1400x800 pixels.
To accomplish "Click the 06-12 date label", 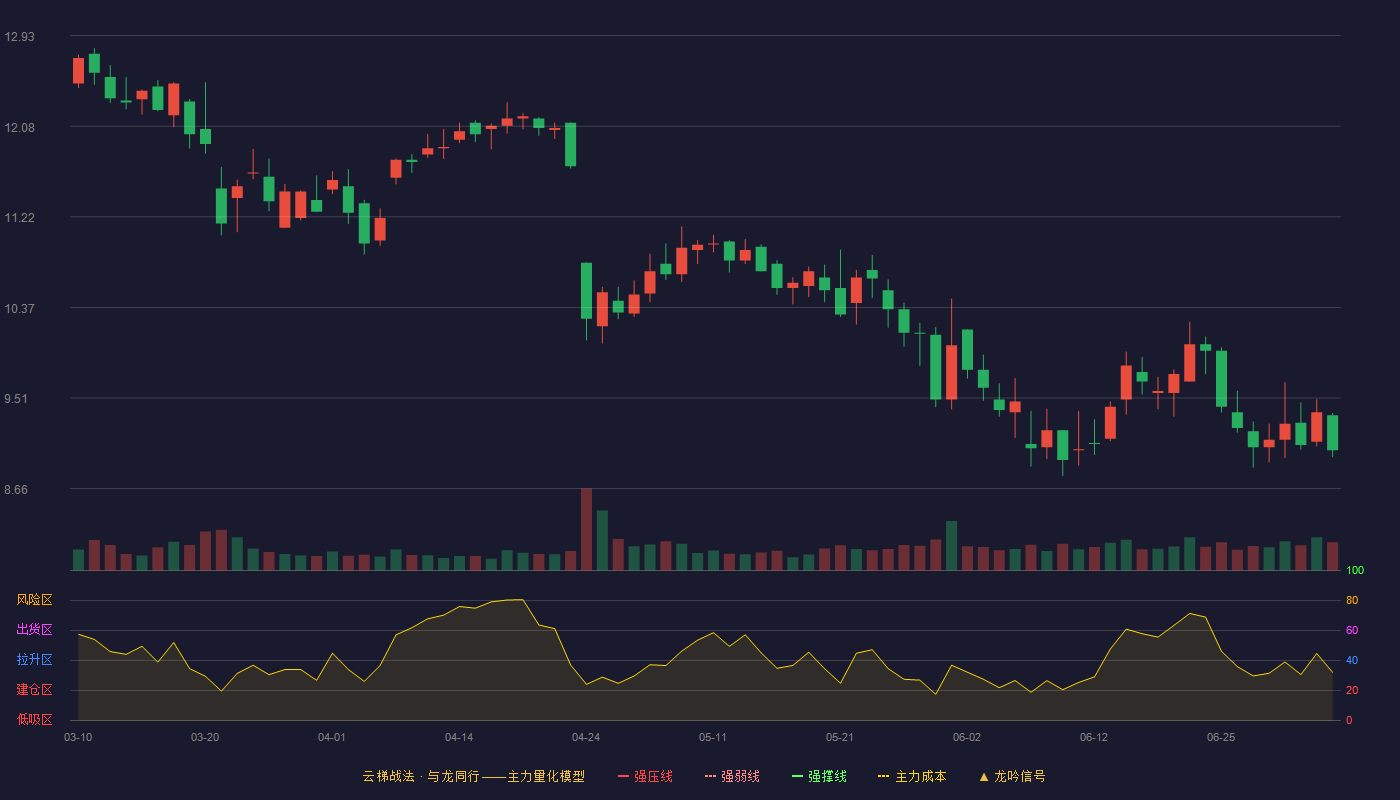I will click(x=1094, y=737).
